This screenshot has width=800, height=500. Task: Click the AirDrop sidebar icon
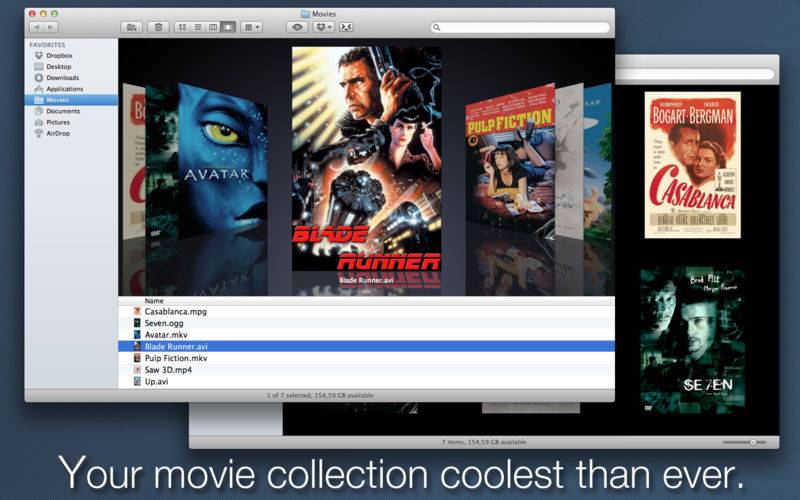pos(39,134)
